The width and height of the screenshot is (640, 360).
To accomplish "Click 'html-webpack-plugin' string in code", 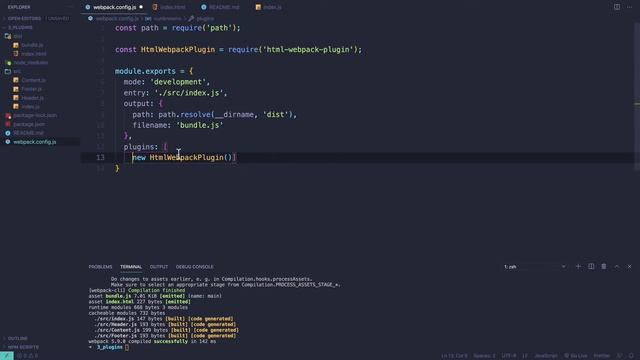I will click(308, 49).
